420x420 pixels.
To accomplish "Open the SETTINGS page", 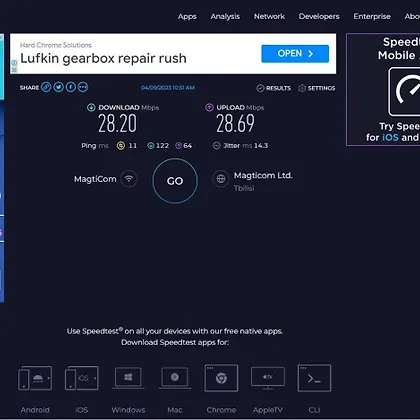I will [x=317, y=88].
